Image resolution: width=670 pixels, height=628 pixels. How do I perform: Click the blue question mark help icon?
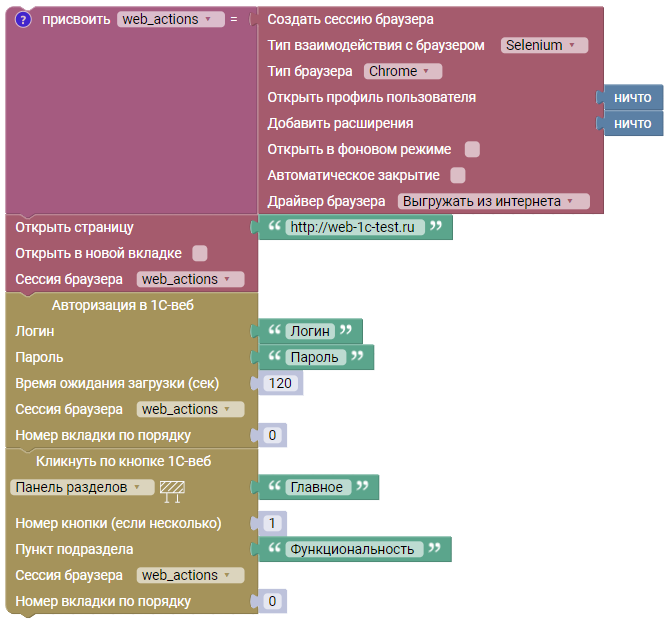[24, 19]
